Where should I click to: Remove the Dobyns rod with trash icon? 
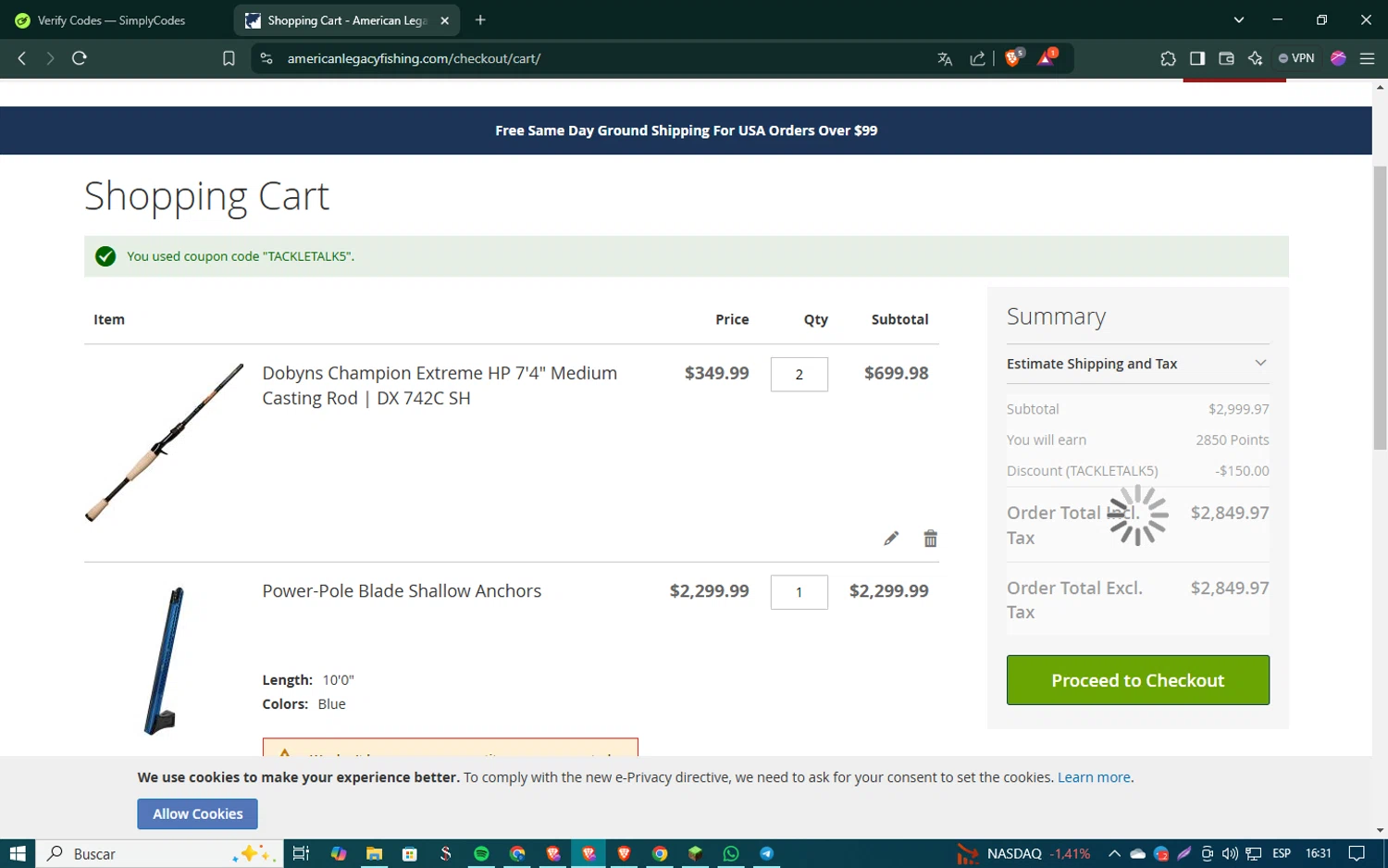point(931,539)
